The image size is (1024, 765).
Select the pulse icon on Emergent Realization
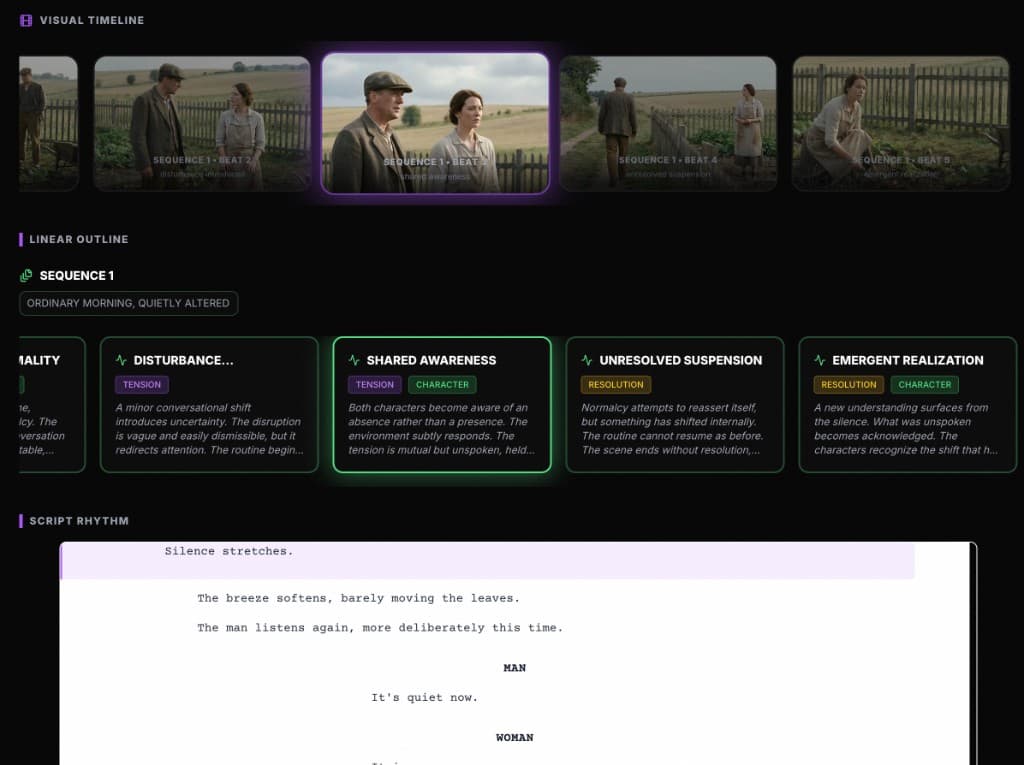click(821, 360)
